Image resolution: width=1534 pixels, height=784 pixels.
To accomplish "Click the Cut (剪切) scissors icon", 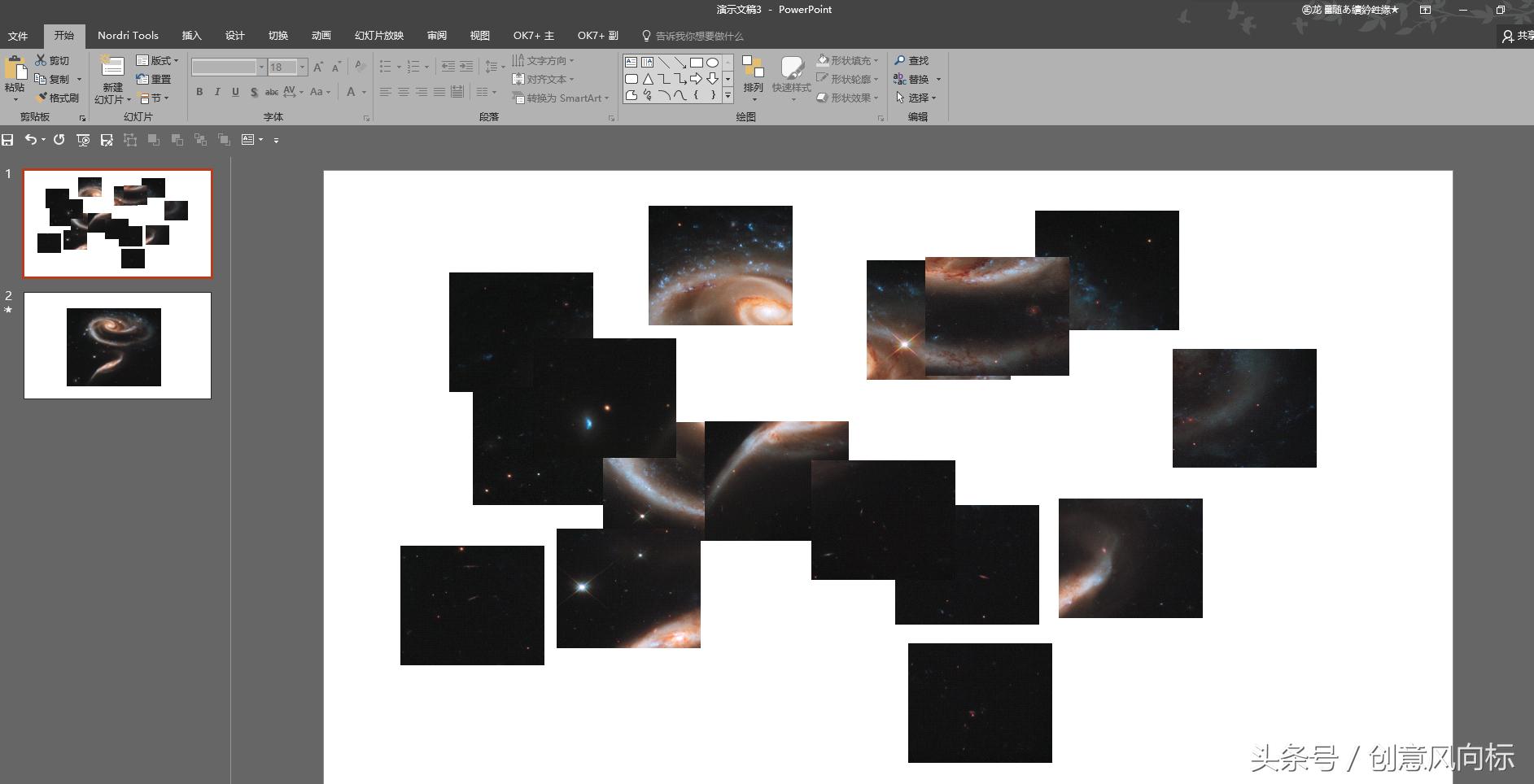I will [x=41, y=61].
